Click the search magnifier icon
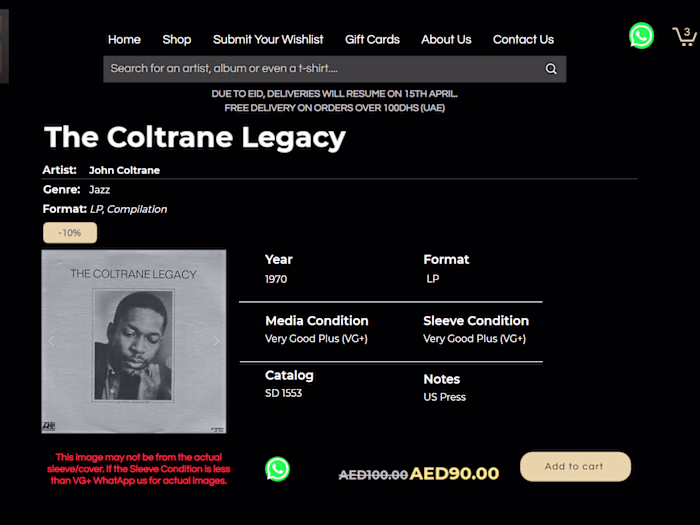The width and height of the screenshot is (700, 525). point(551,69)
